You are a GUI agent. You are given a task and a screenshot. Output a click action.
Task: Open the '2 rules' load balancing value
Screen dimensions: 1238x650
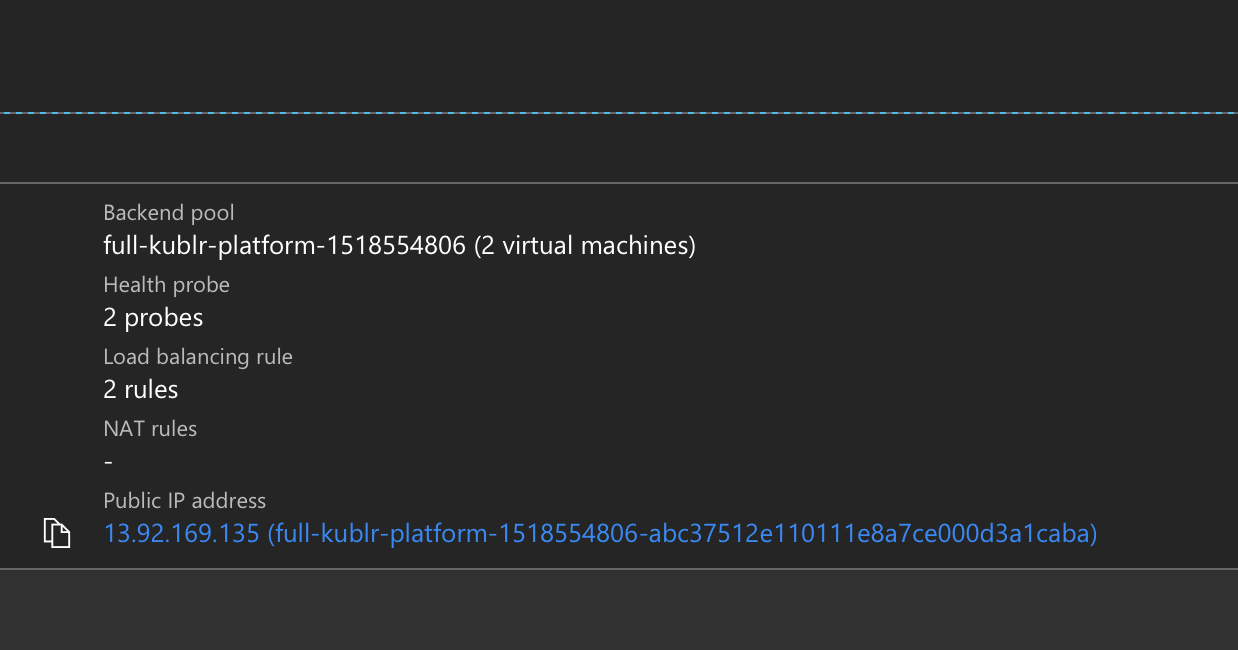click(x=141, y=389)
